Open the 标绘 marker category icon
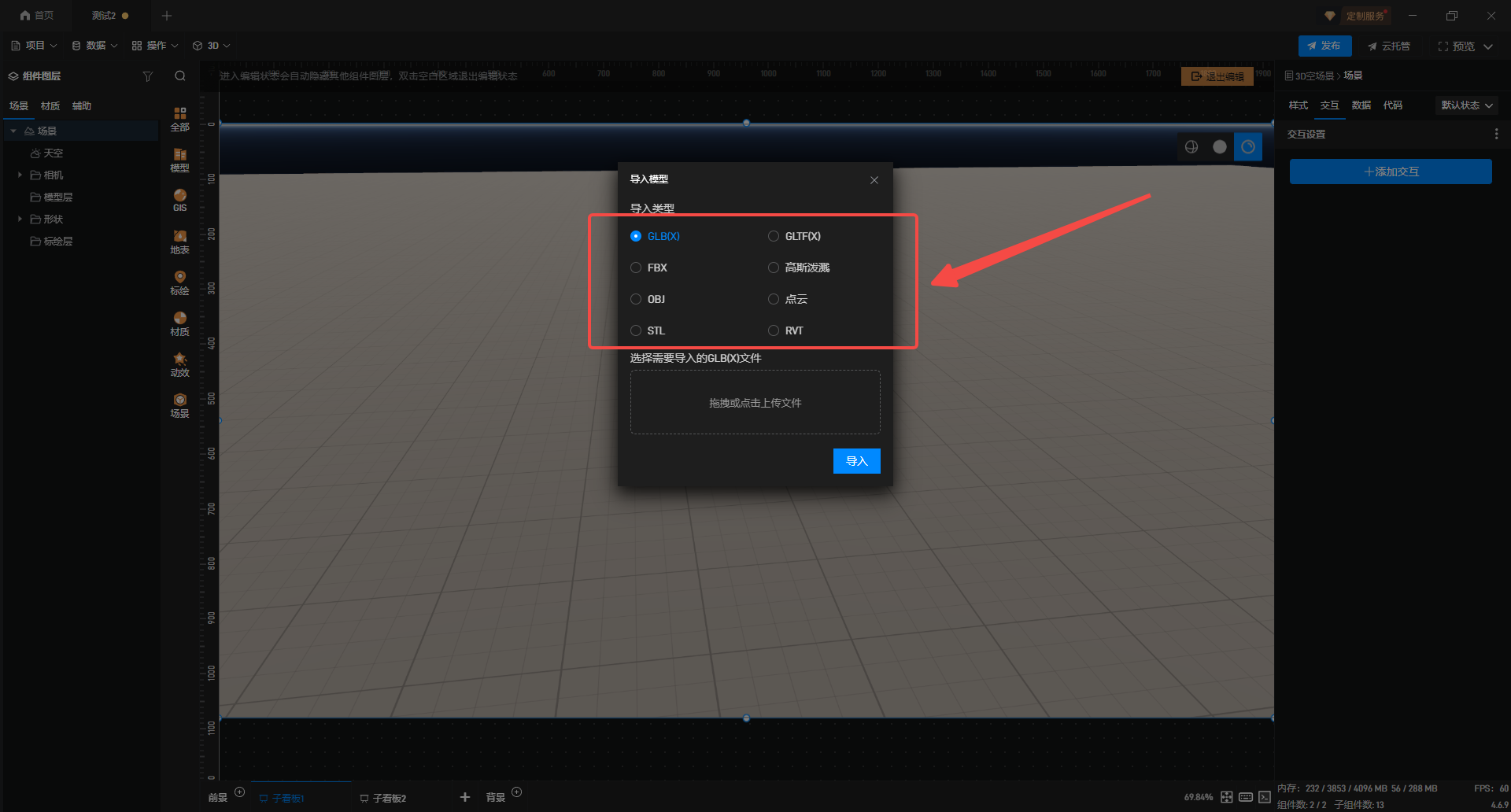 tap(179, 282)
